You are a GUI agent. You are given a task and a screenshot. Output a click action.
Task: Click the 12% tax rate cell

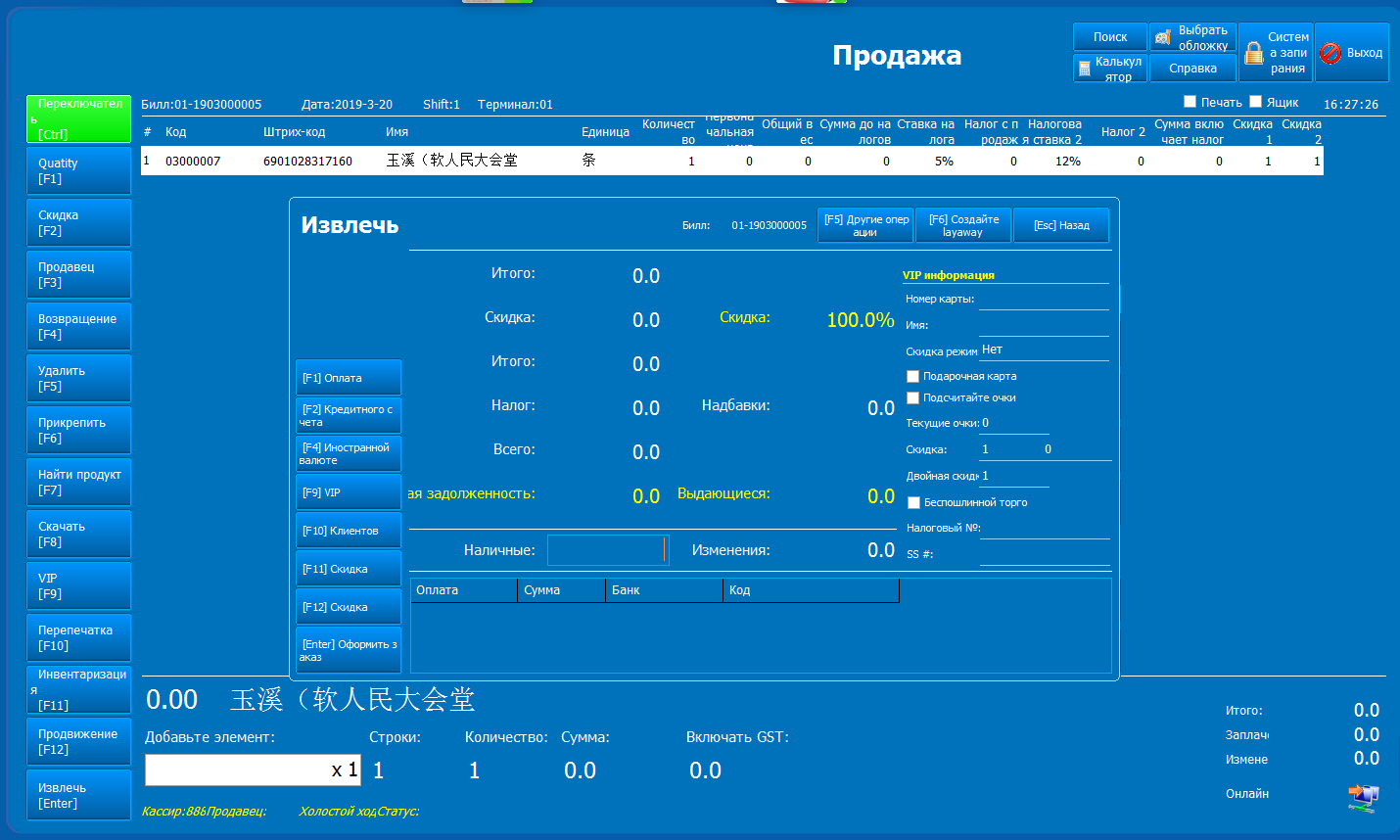[x=1068, y=162]
